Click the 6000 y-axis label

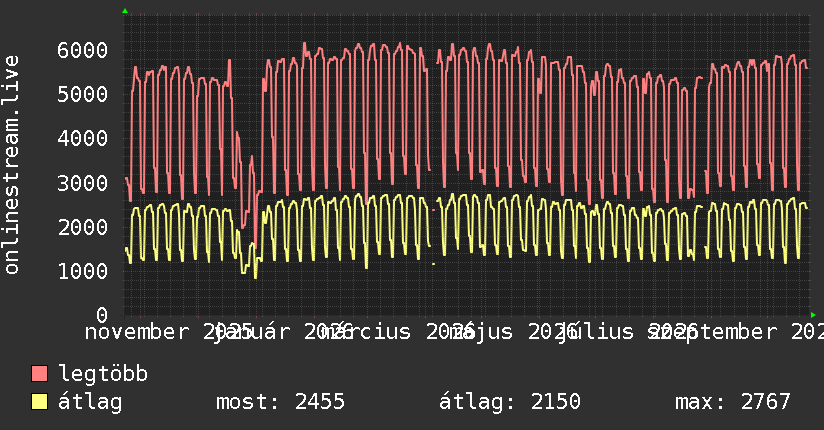click(x=83, y=50)
